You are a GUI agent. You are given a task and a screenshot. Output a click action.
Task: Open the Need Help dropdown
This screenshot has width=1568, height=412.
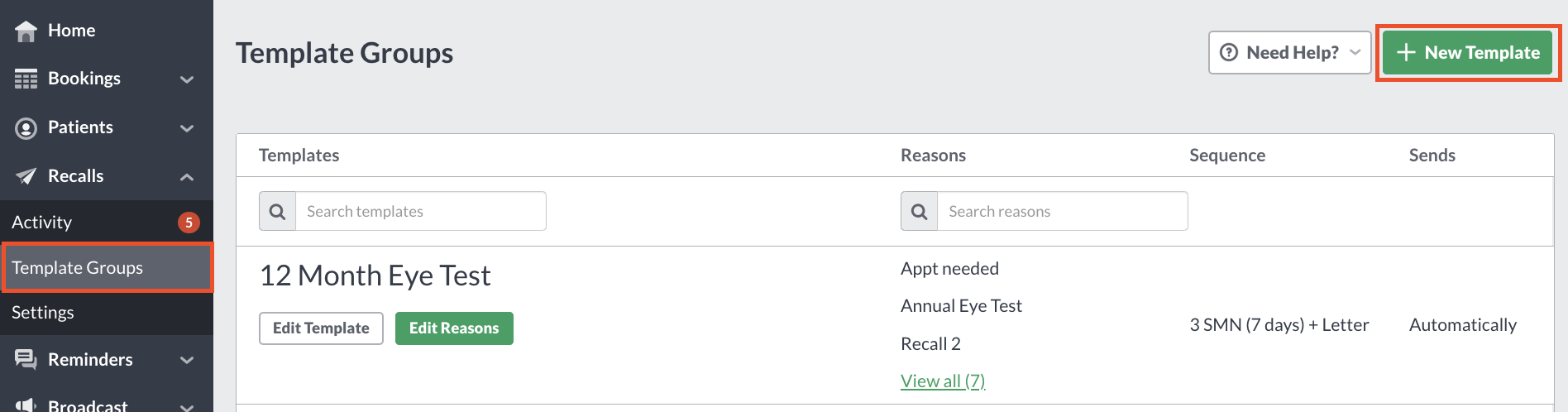point(1290,52)
